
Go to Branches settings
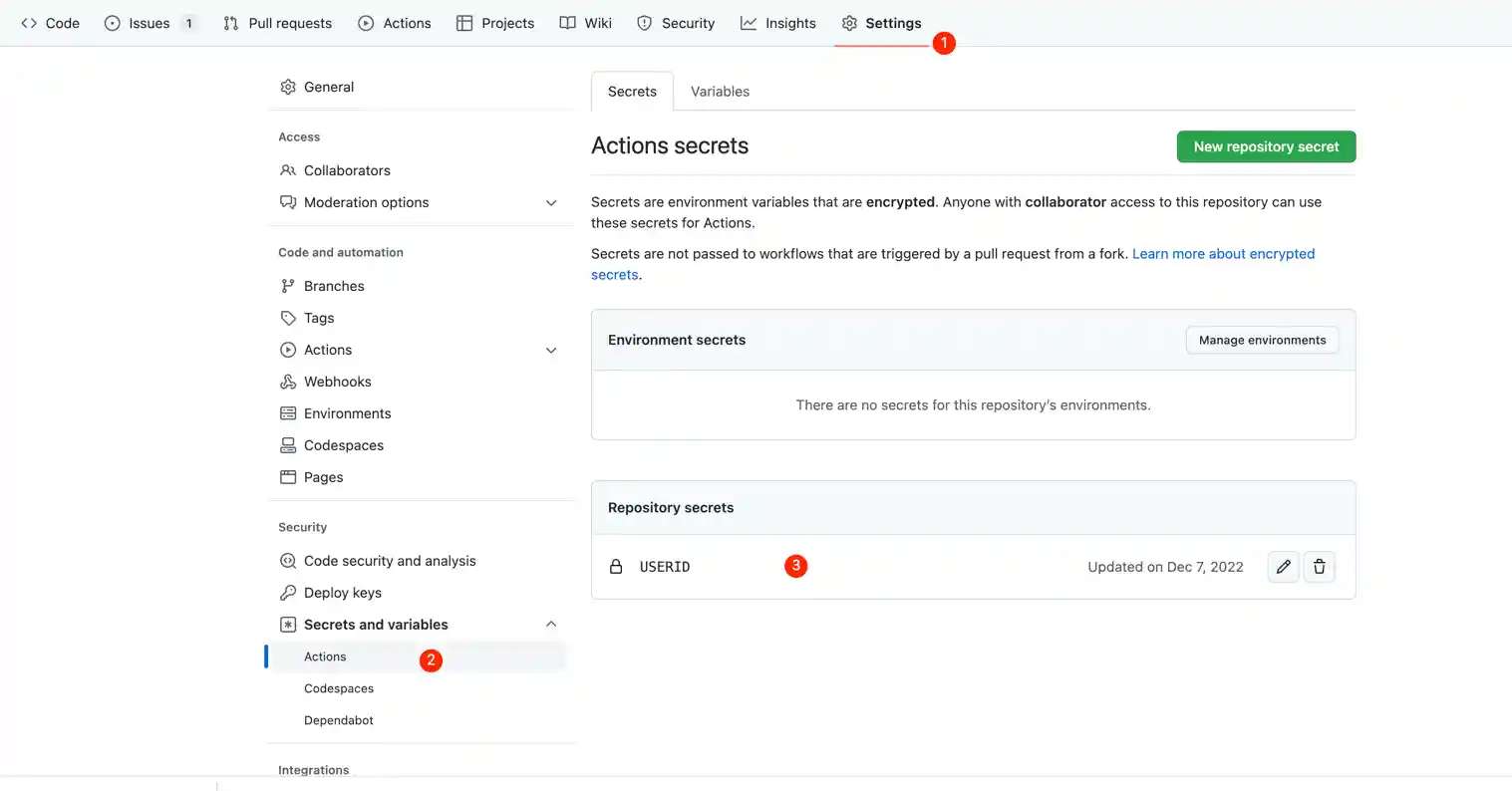coord(334,286)
